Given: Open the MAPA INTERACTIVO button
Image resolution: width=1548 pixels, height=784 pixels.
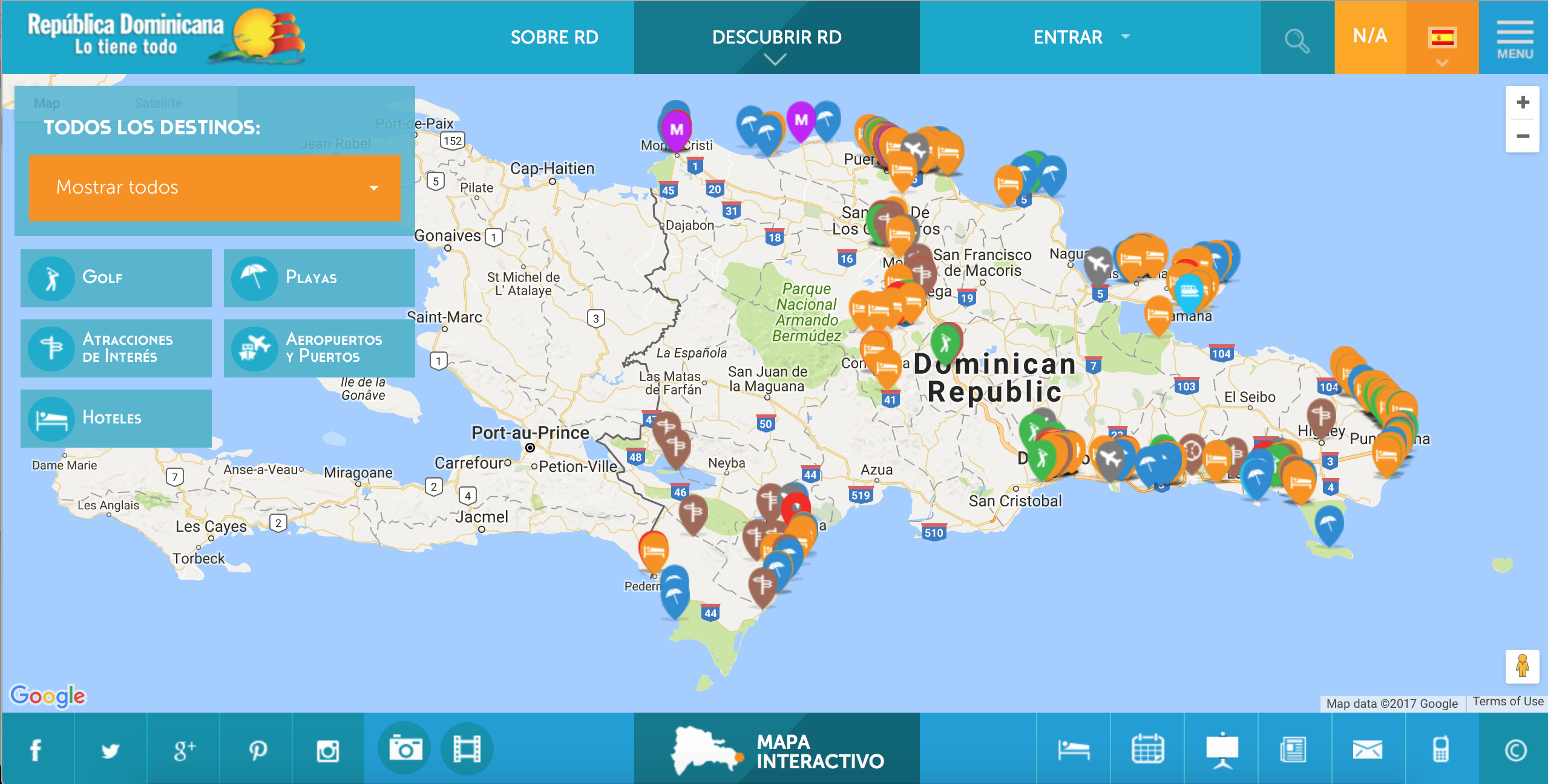Looking at the screenshot, I should (x=777, y=749).
